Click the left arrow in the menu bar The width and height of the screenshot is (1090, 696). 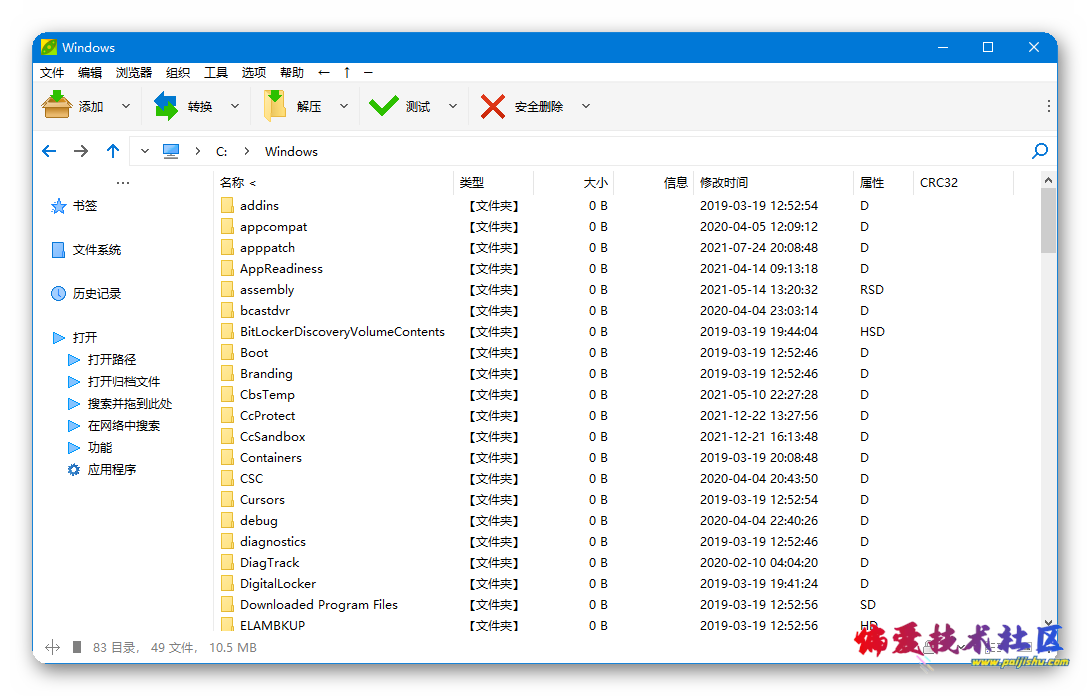324,72
